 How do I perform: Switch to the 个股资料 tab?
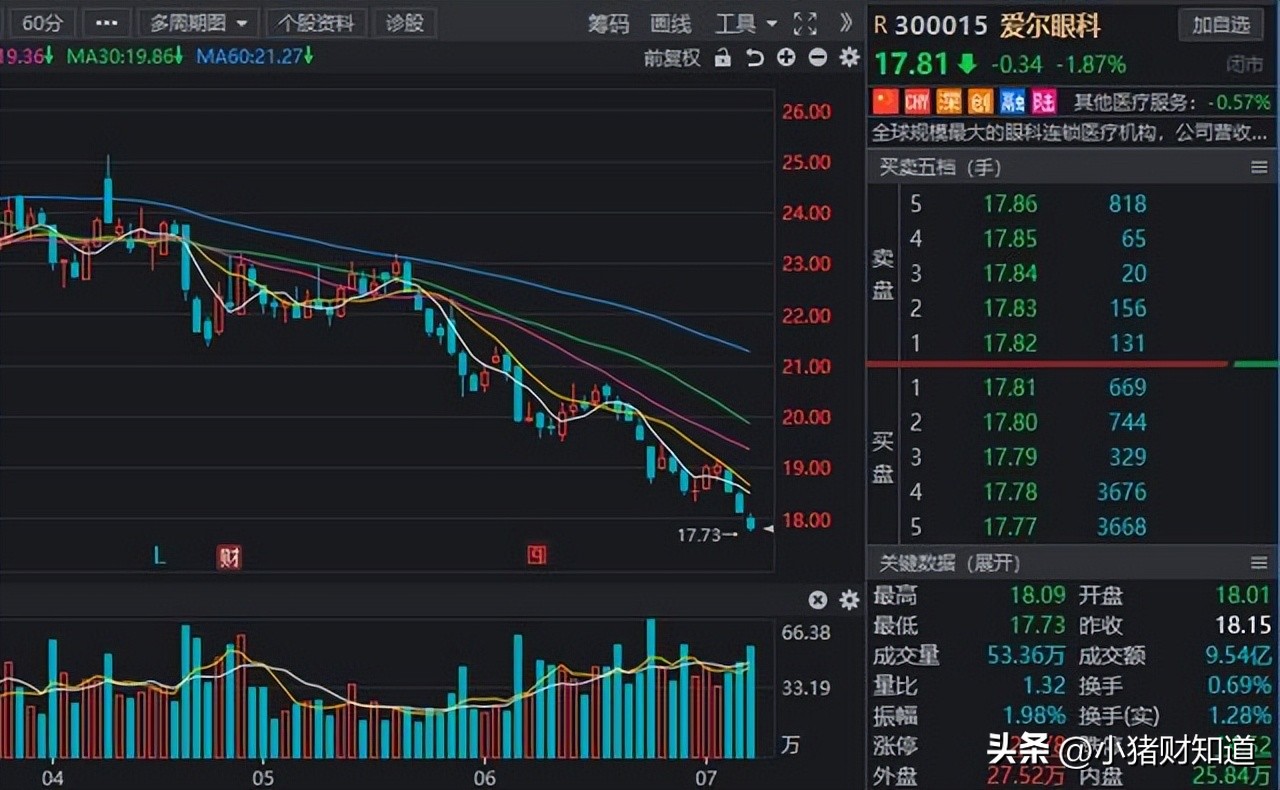[x=316, y=22]
